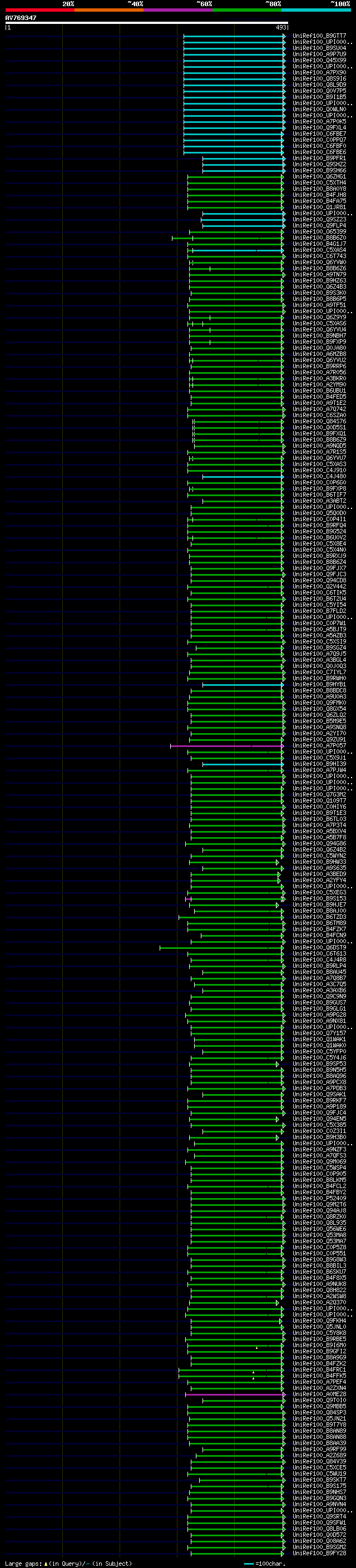Click the orange ~40% identity legend segment
The image size is (356, 1568).
pyautogui.click(x=109, y=10)
